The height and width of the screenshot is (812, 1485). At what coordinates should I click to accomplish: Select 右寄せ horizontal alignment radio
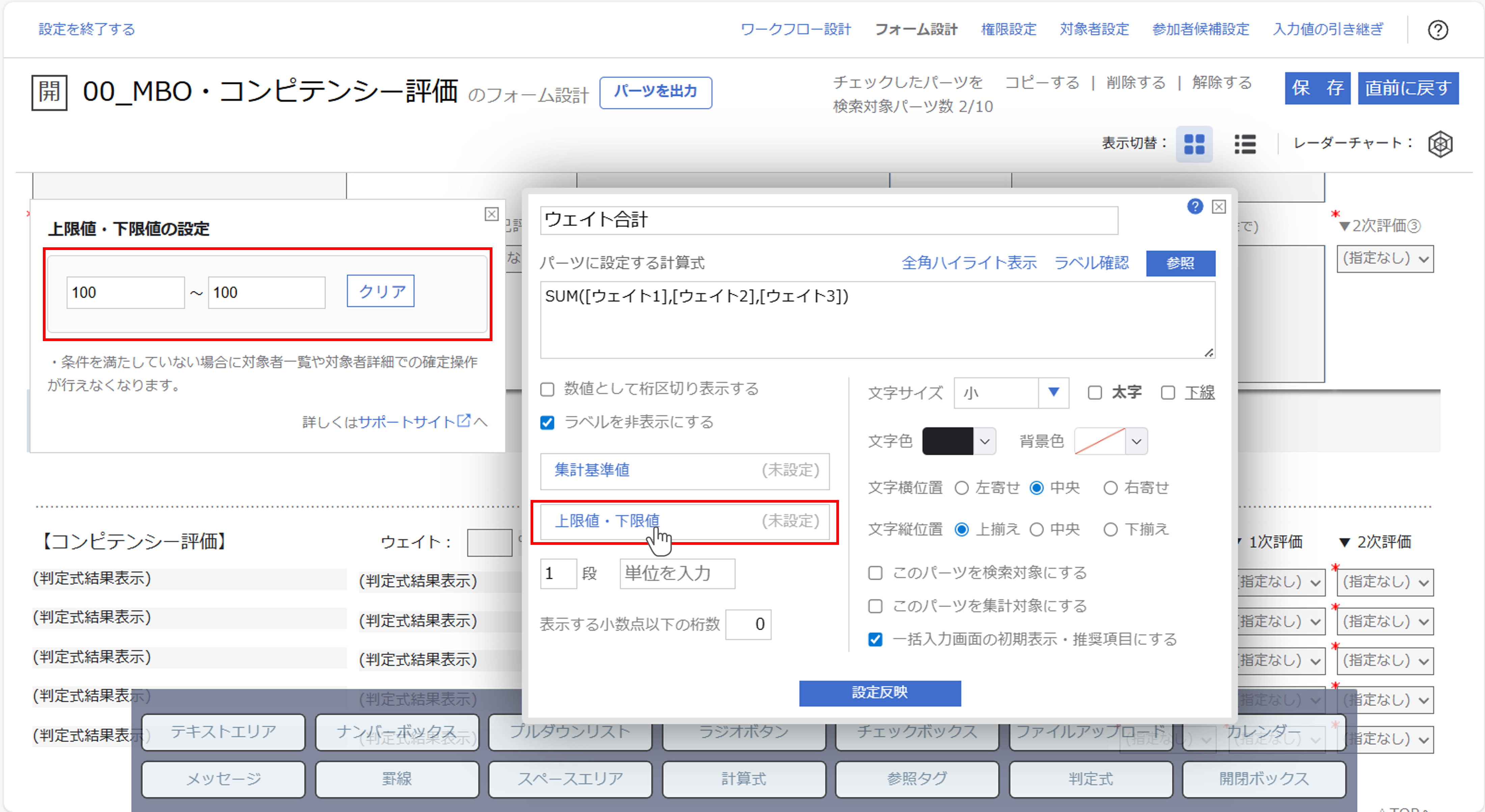pyautogui.click(x=1110, y=488)
